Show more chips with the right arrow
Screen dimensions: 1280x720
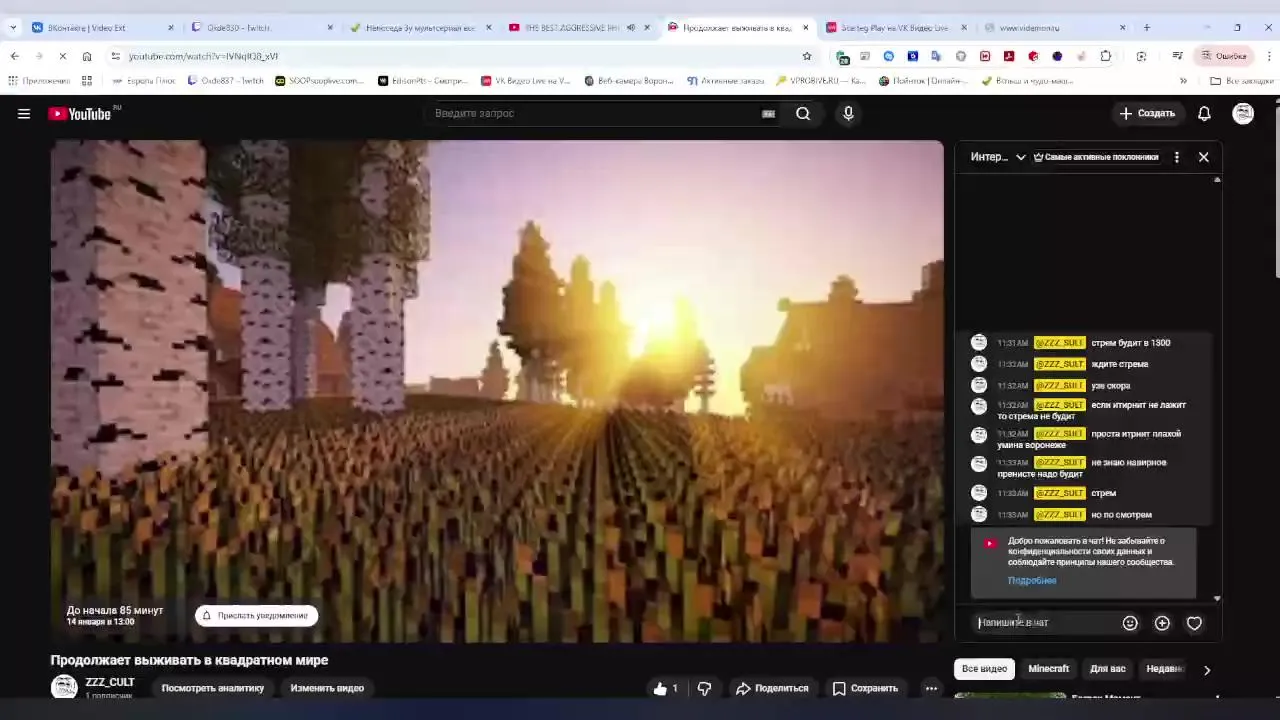(1206, 670)
